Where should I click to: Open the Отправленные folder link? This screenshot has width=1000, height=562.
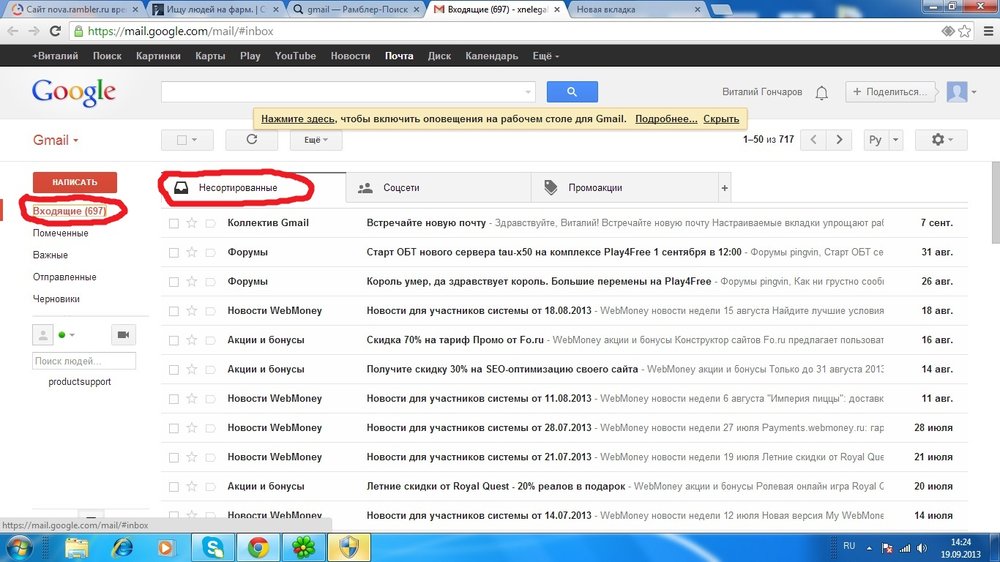pyautogui.click(x=64, y=277)
